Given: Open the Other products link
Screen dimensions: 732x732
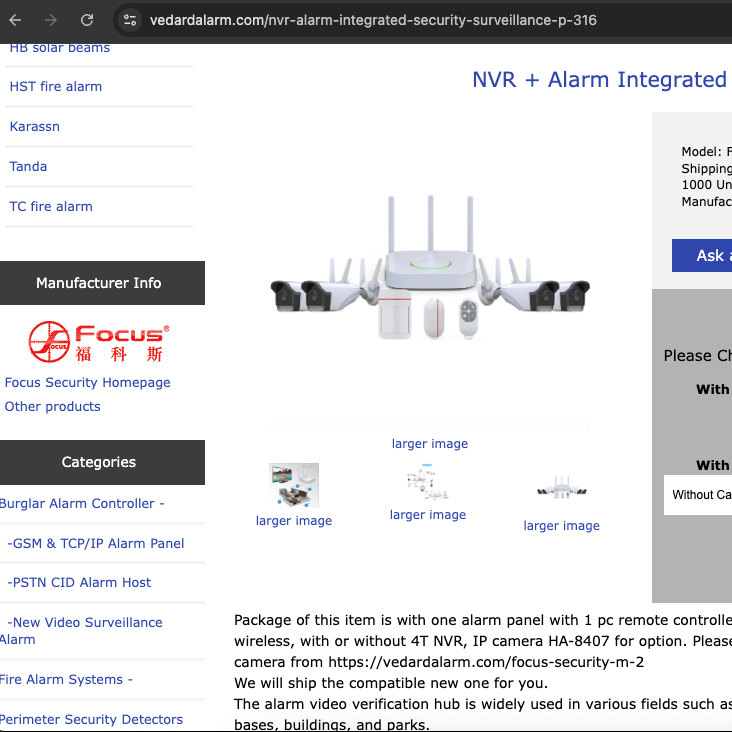Looking at the screenshot, I should point(52,406).
